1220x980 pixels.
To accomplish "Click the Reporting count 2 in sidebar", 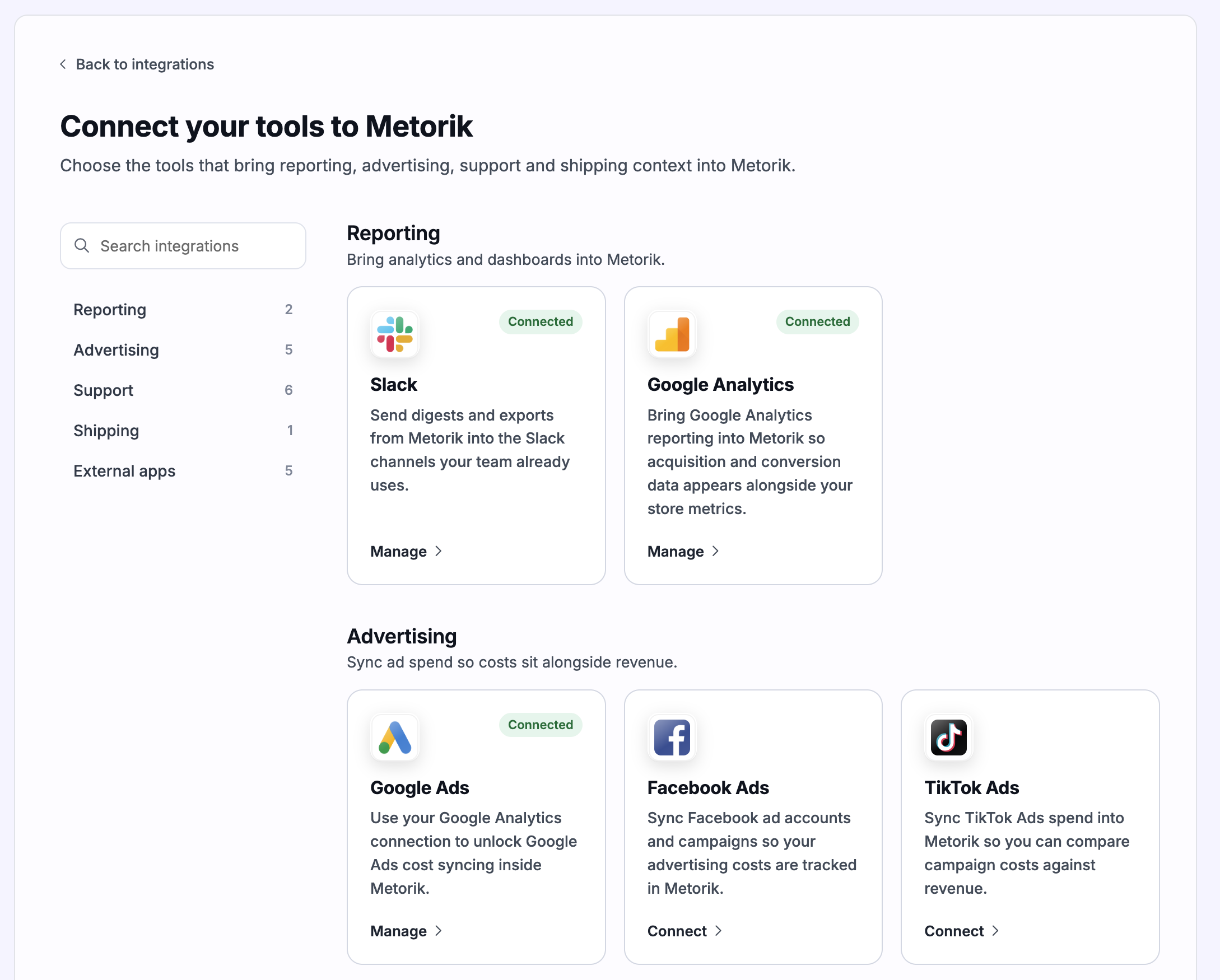I will point(288,310).
